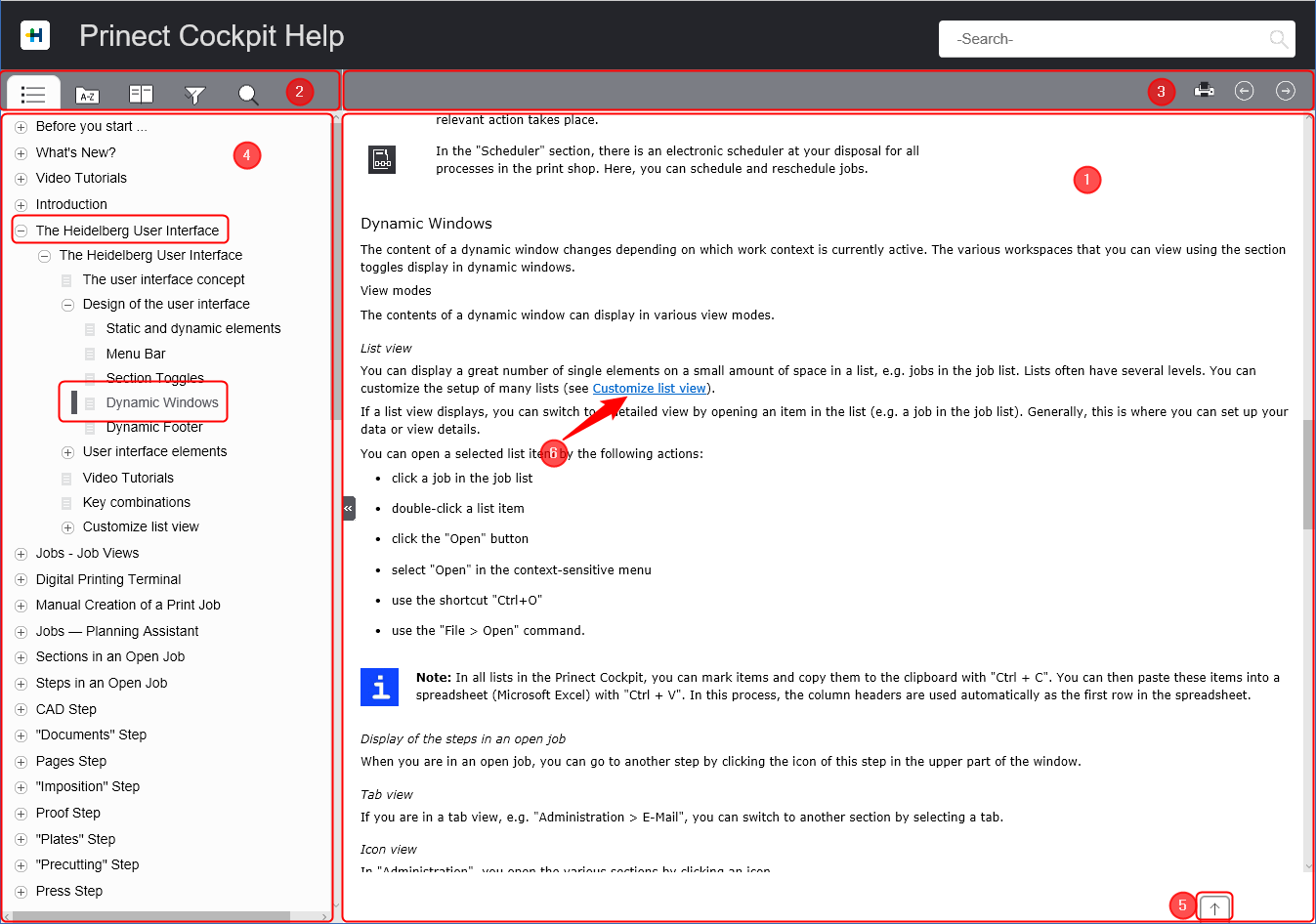Open the A-Z index tab
This screenshot has width=1316, height=924.
pyautogui.click(x=87, y=94)
